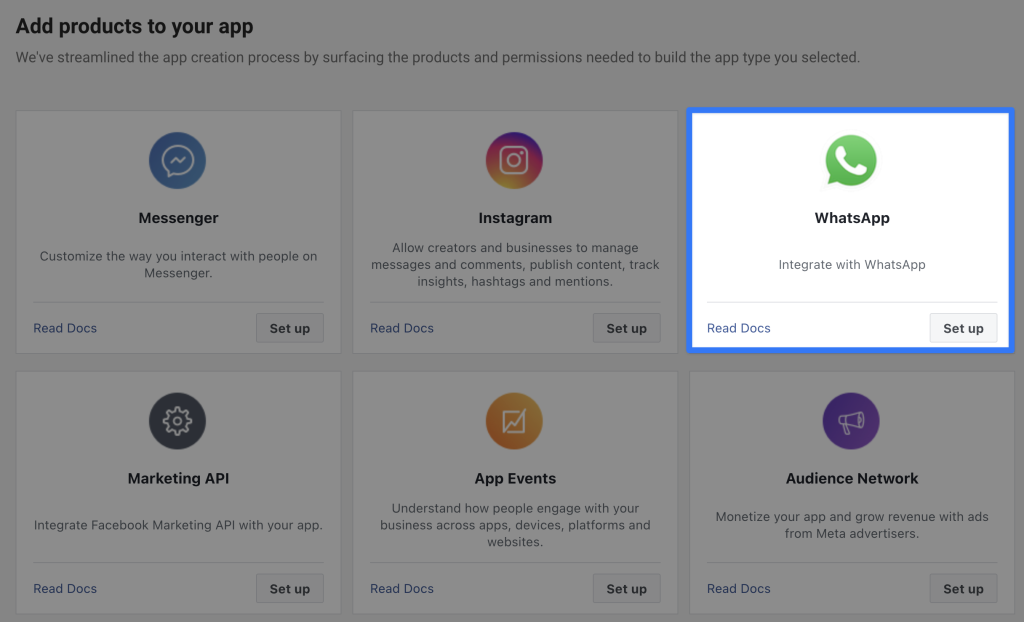Open Read Docs for Messenger
The width and height of the screenshot is (1024, 622).
click(65, 328)
